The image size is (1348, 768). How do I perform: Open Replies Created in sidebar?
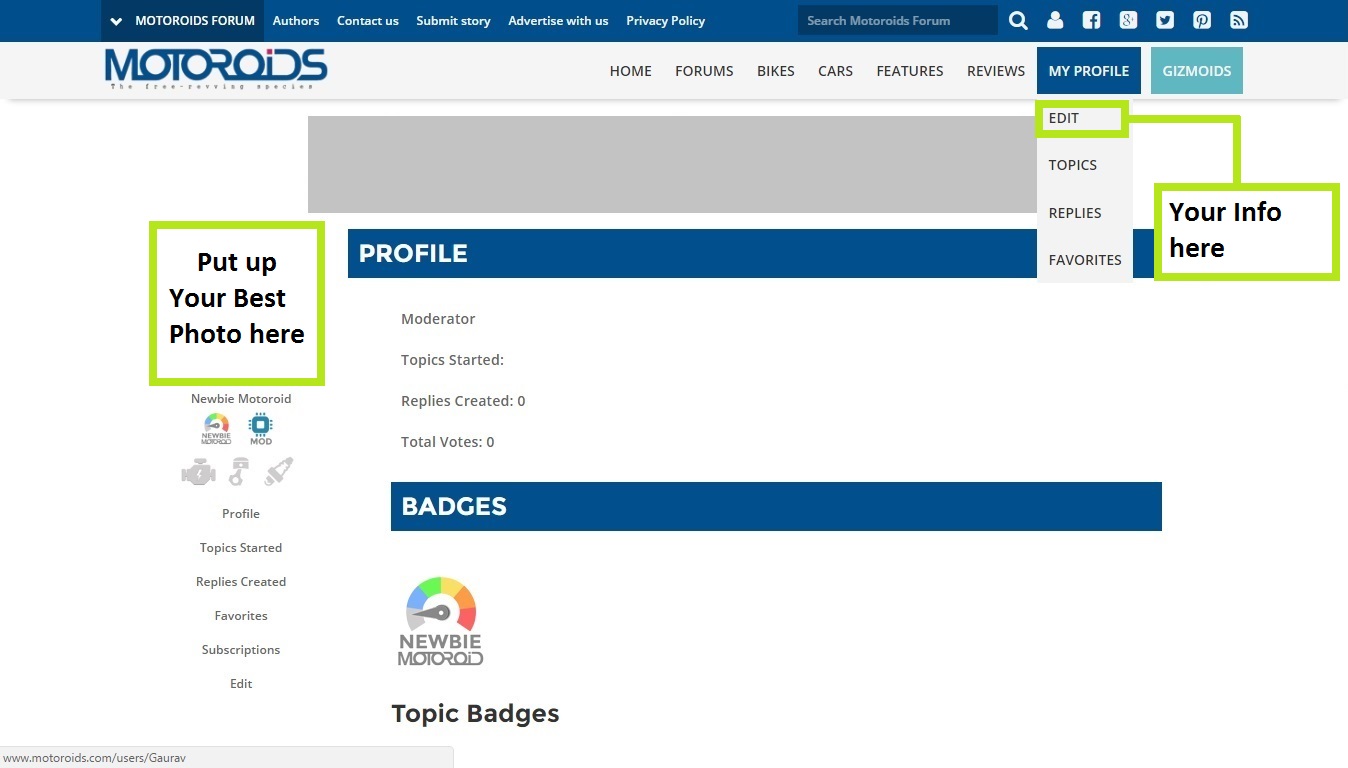(x=241, y=582)
